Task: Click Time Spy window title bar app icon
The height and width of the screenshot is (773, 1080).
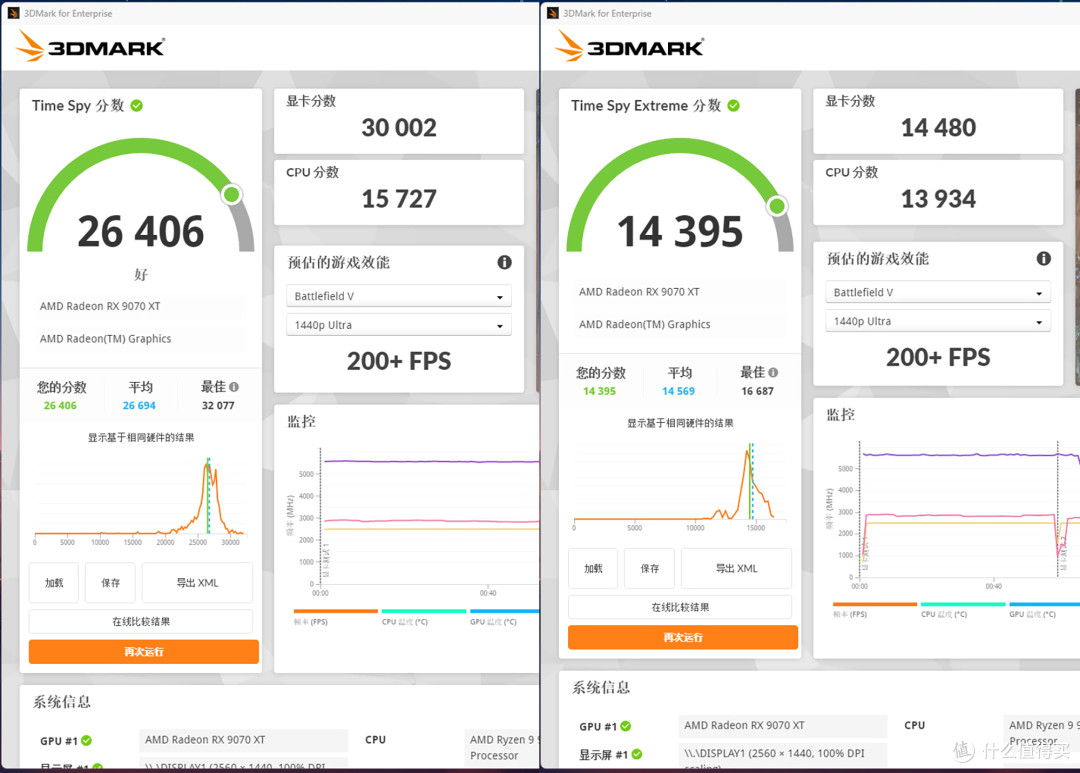Action: (13, 13)
